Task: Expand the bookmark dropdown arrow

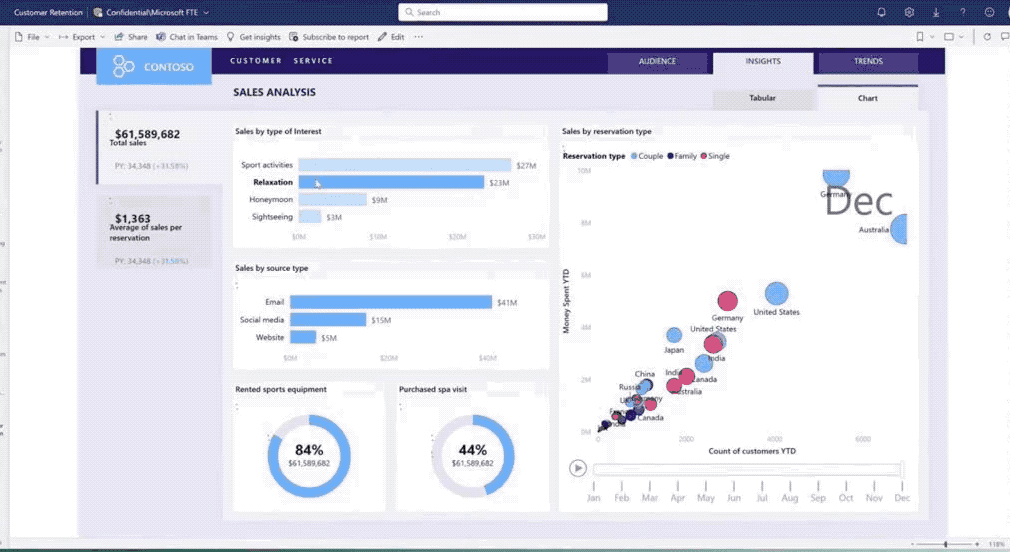Action: click(x=932, y=37)
